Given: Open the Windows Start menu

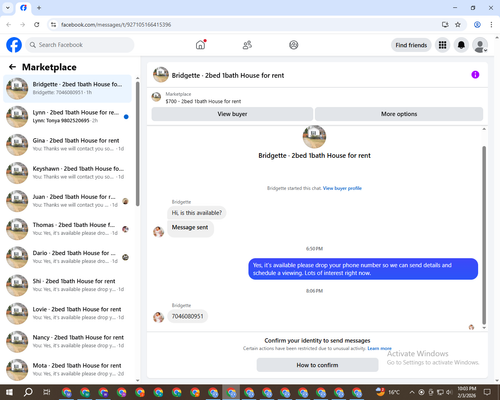Looking at the screenshot, I should (x=9, y=392).
